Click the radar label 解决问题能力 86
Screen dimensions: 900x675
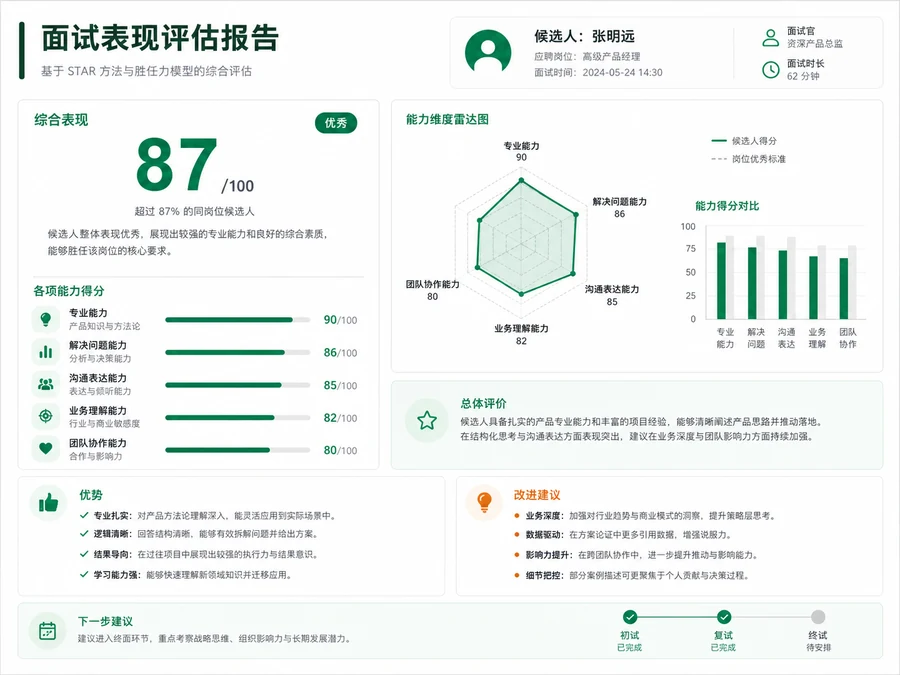click(619, 207)
